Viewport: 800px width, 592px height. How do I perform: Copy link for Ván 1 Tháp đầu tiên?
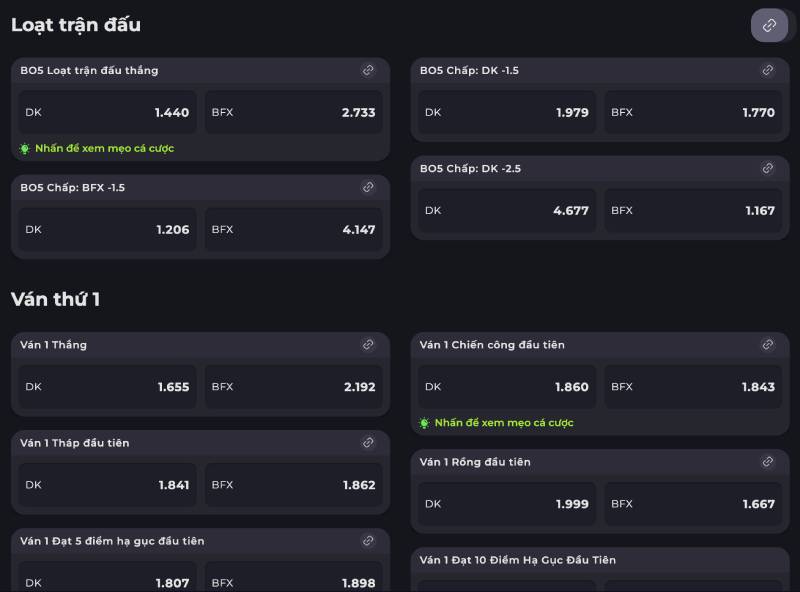click(368, 442)
